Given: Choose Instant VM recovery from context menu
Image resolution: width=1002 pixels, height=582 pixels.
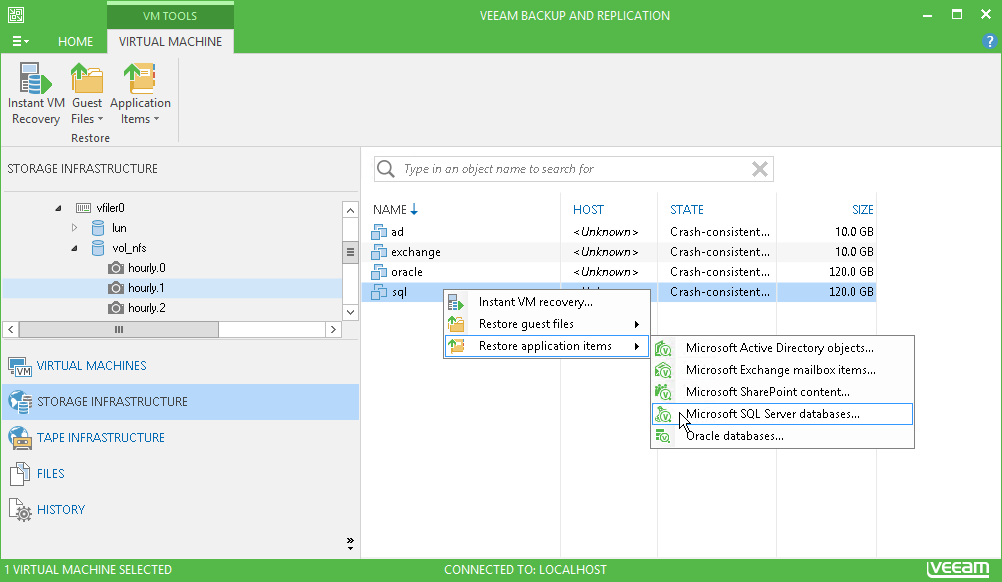Looking at the screenshot, I should [x=535, y=302].
